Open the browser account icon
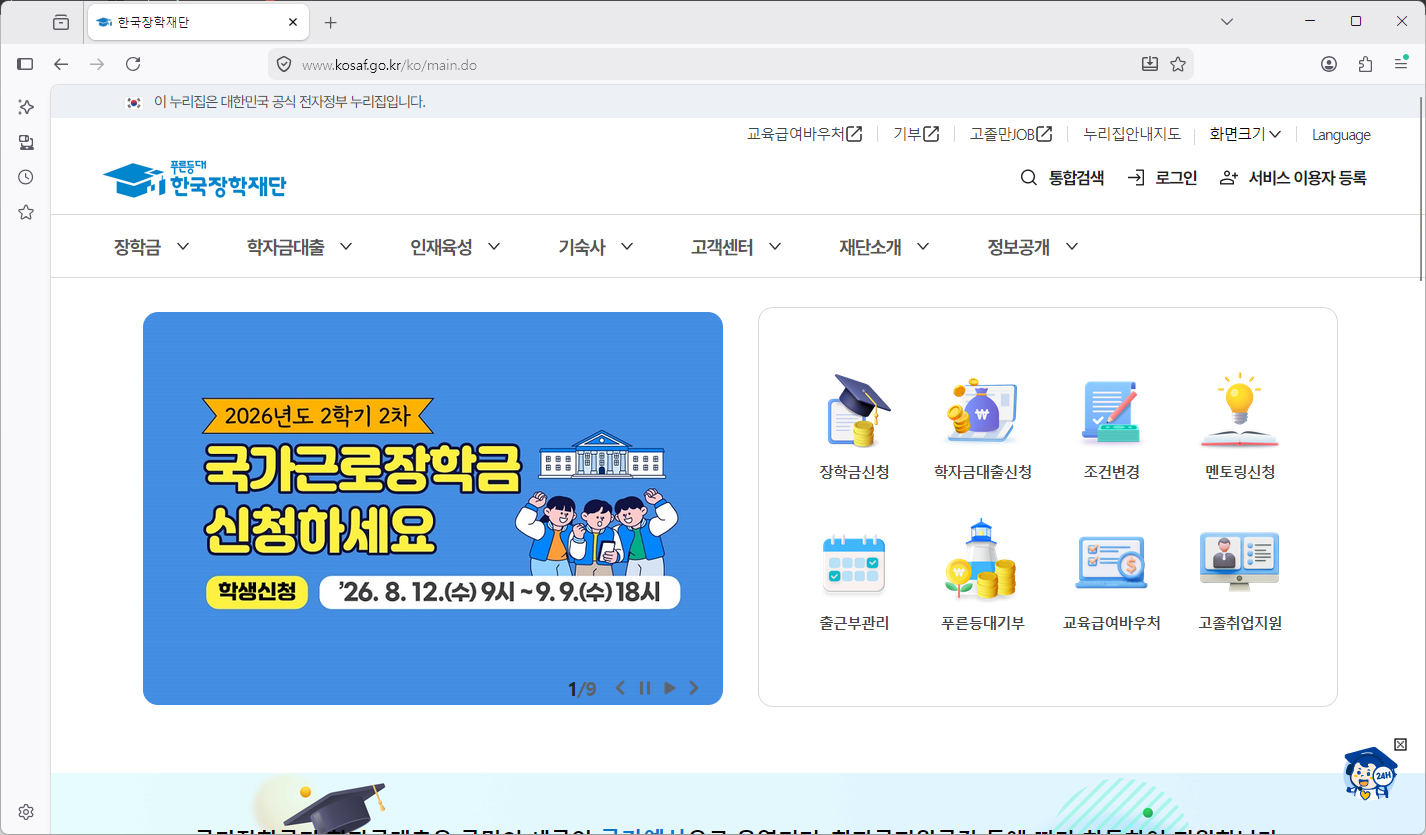This screenshot has width=1426, height=835. point(1329,64)
